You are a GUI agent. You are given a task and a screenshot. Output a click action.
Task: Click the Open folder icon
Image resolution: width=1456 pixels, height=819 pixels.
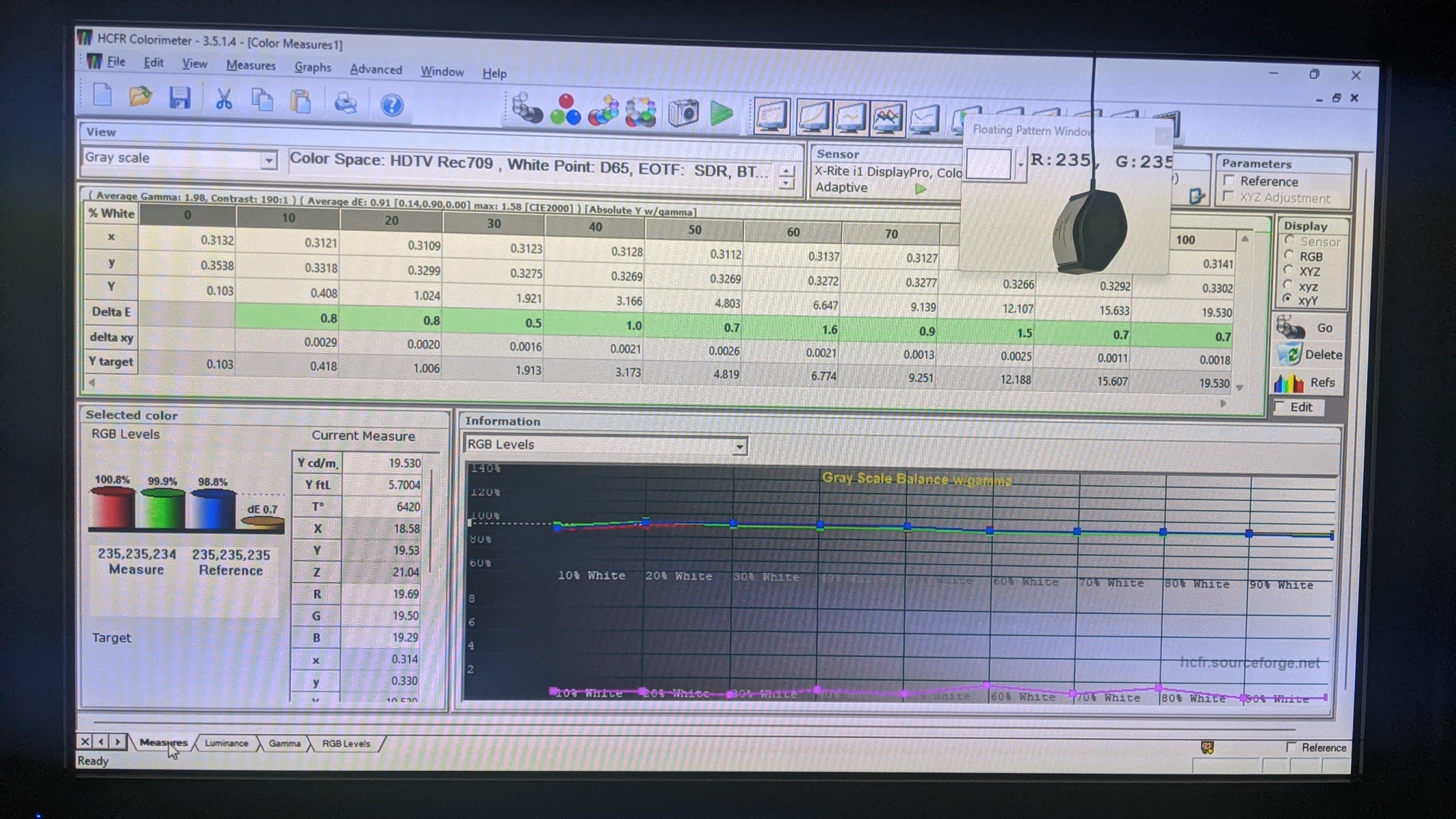coord(140,96)
